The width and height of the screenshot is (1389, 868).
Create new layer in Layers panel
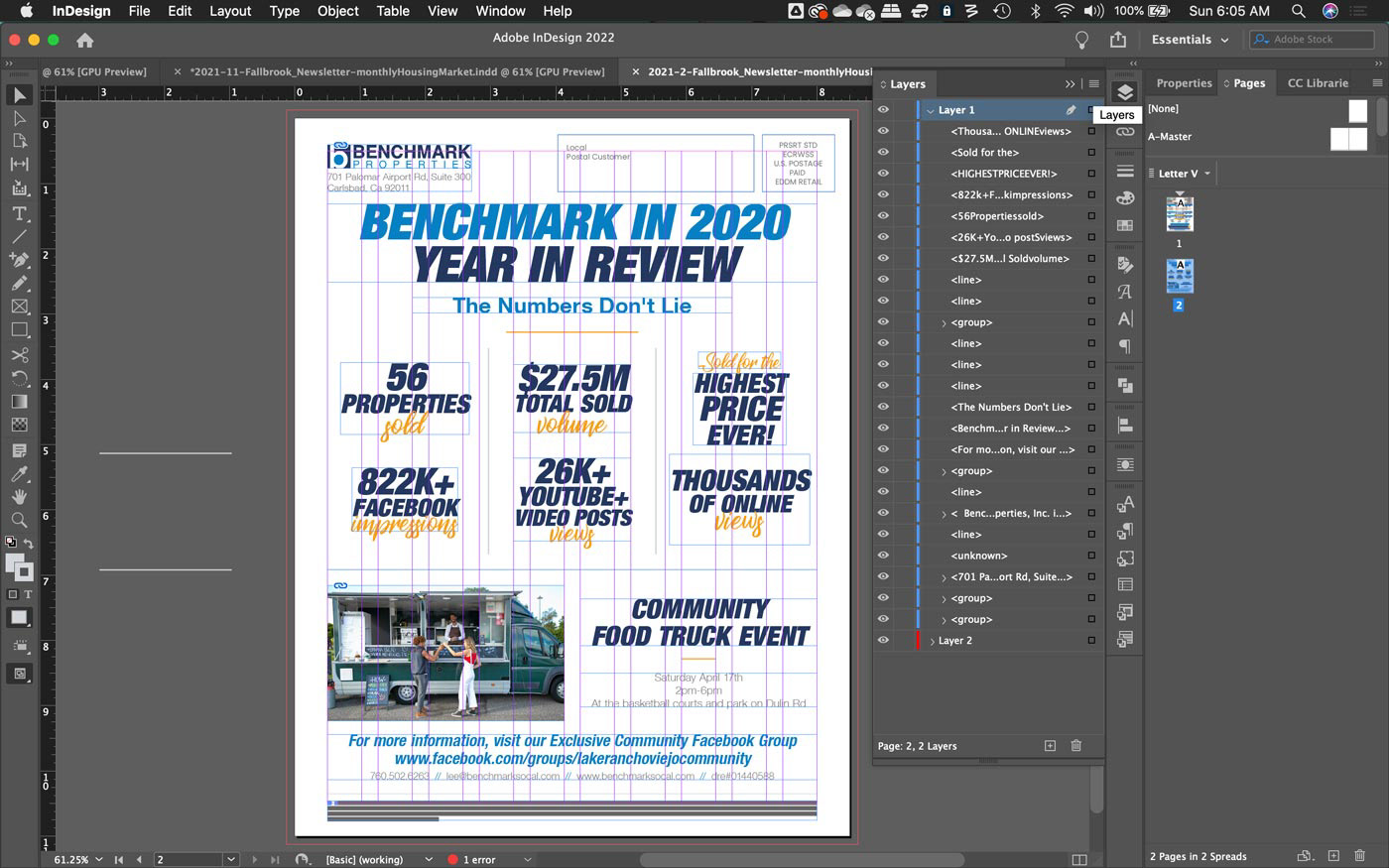(1050, 745)
